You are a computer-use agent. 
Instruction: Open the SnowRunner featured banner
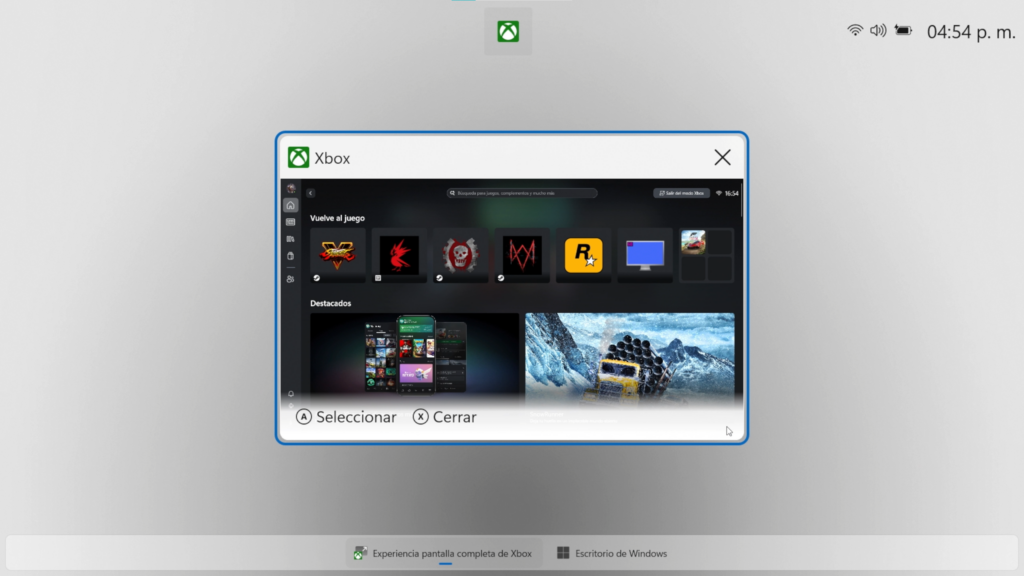[x=630, y=356]
